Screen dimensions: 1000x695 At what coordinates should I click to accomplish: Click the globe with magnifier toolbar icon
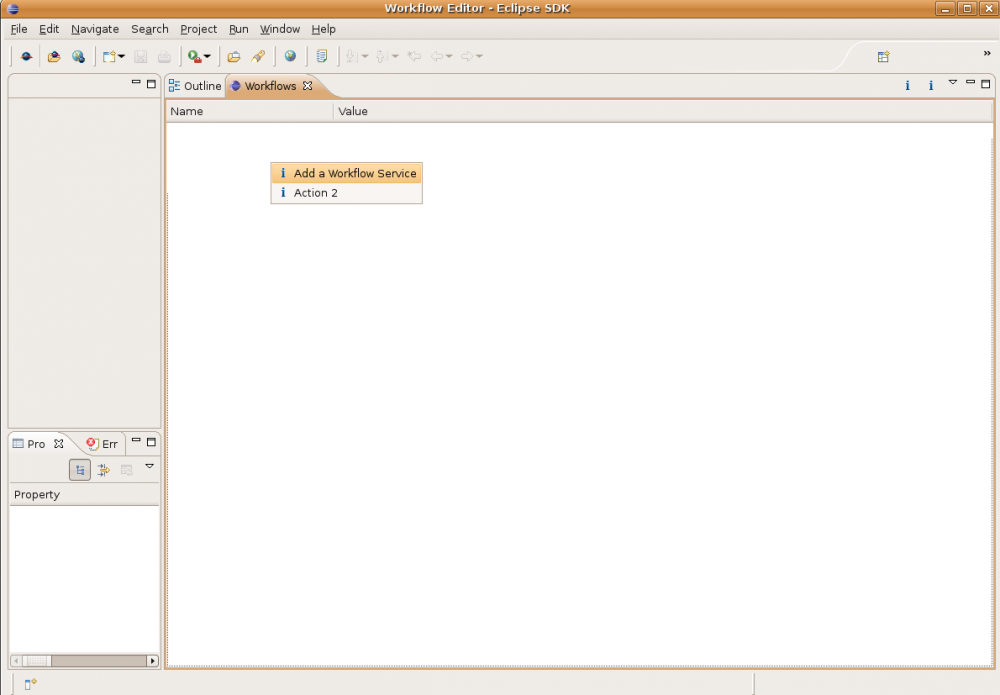coord(78,57)
